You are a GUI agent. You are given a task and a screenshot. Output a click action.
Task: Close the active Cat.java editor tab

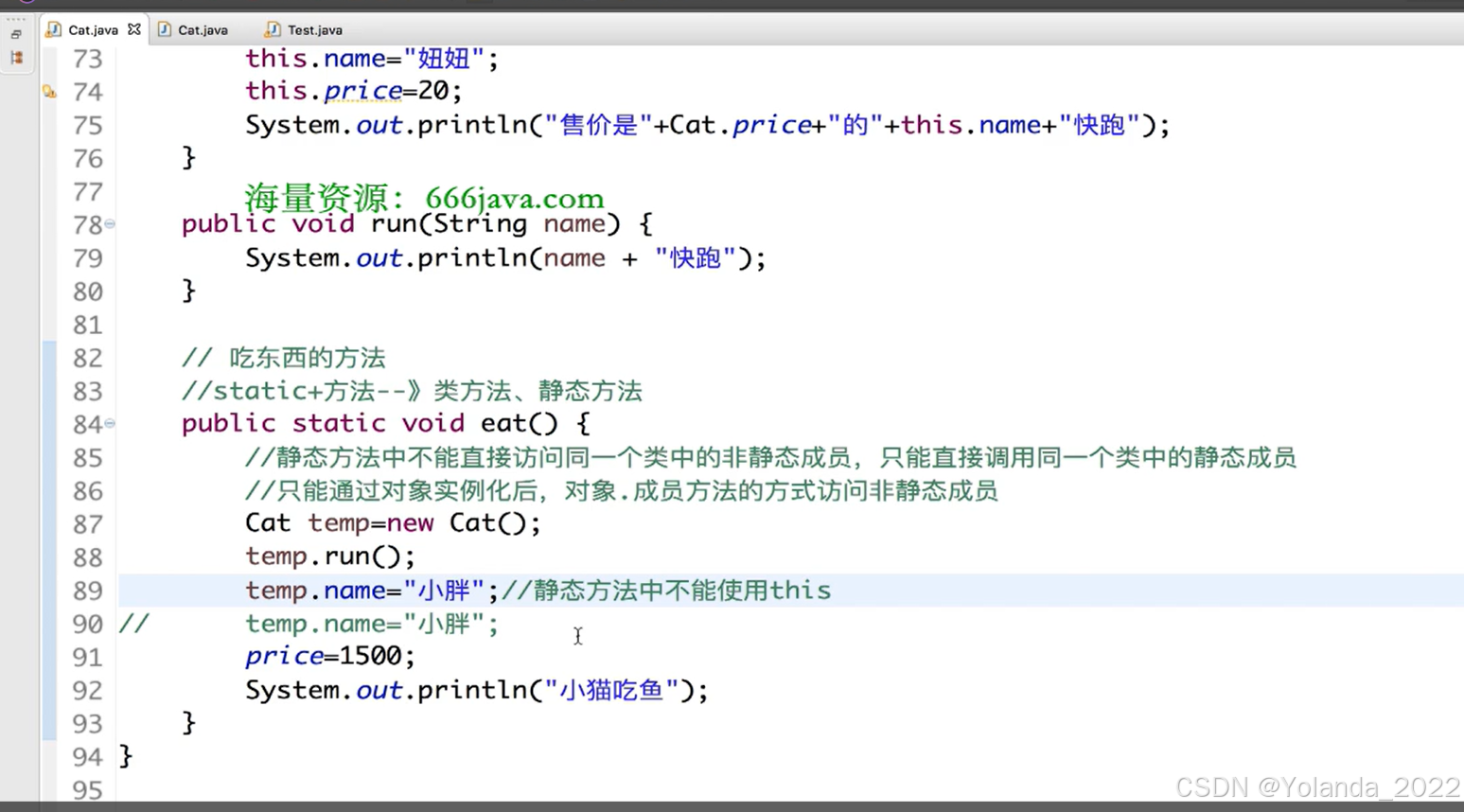[x=134, y=29]
